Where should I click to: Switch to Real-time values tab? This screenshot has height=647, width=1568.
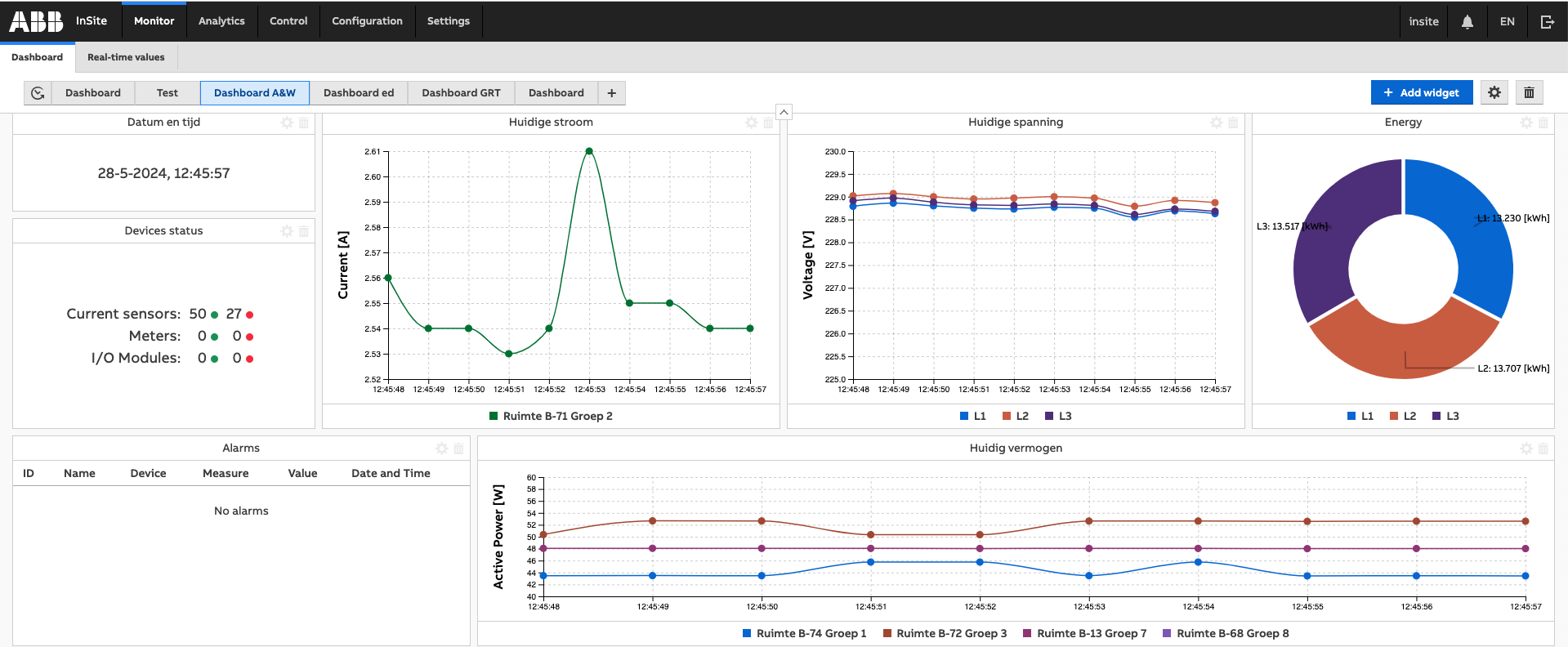tap(126, 57)
